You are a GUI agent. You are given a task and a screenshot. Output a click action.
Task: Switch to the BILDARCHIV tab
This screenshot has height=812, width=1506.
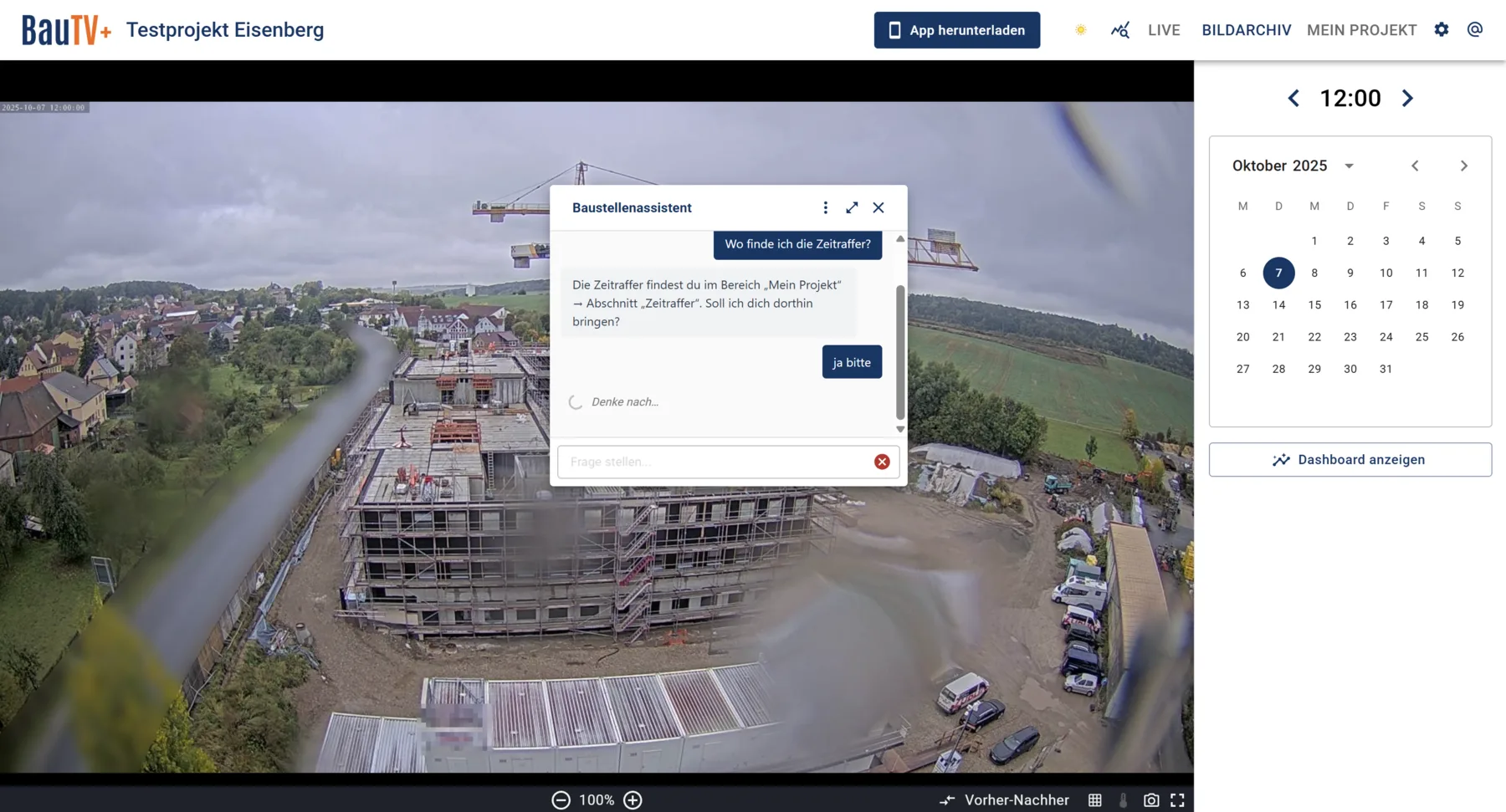1247,30
